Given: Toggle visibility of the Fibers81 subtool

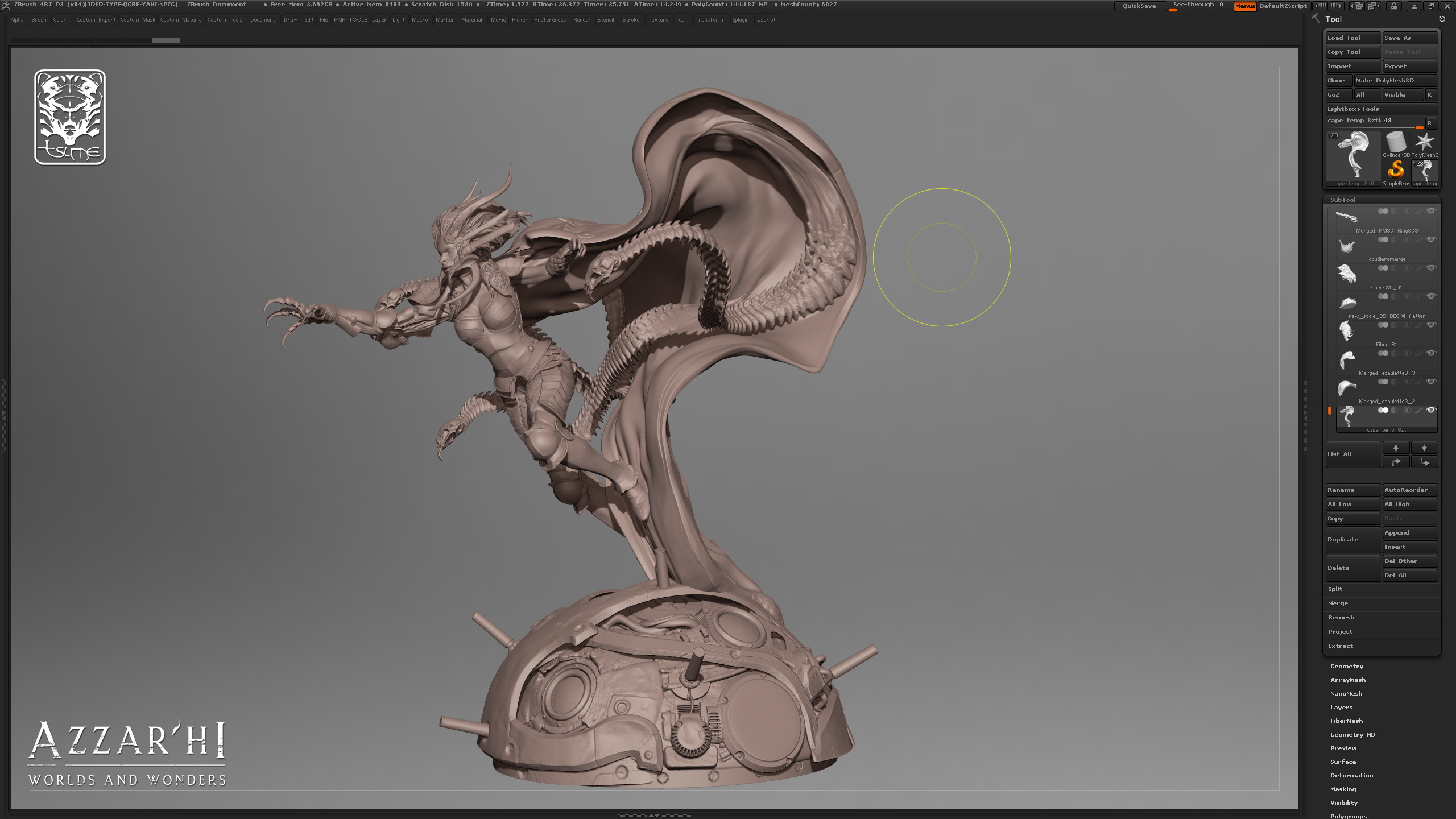Looking at the screenshot, I should coord(1432,325).
